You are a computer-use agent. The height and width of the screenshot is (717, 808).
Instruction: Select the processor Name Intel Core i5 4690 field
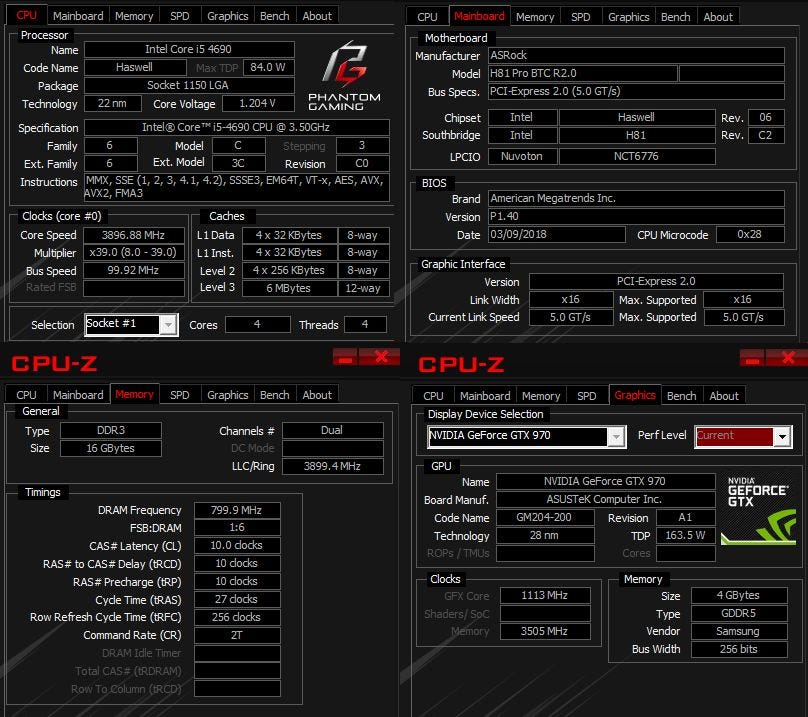tap(189, 50)
